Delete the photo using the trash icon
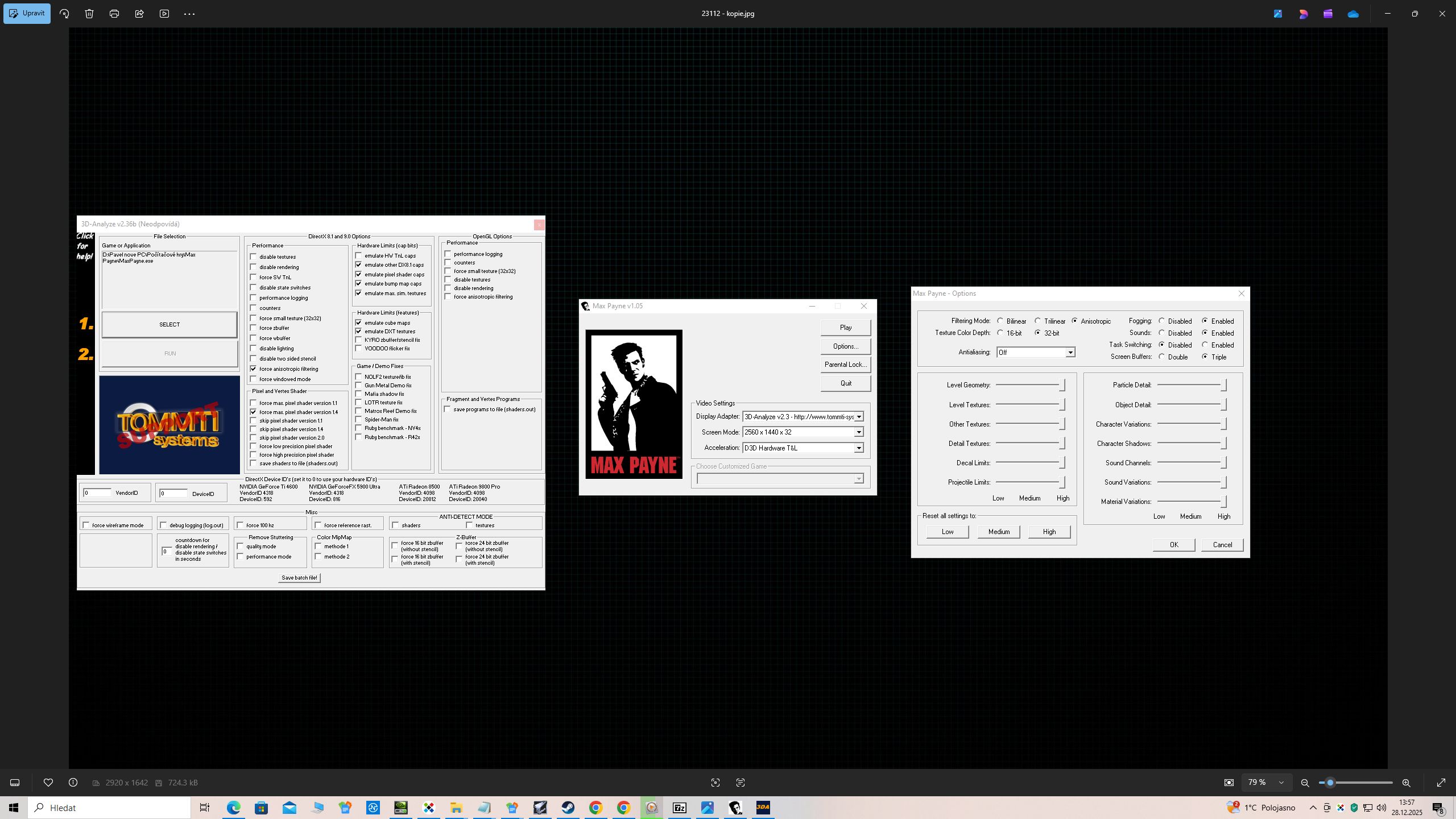1456x819 pixels. pos(89,14)
